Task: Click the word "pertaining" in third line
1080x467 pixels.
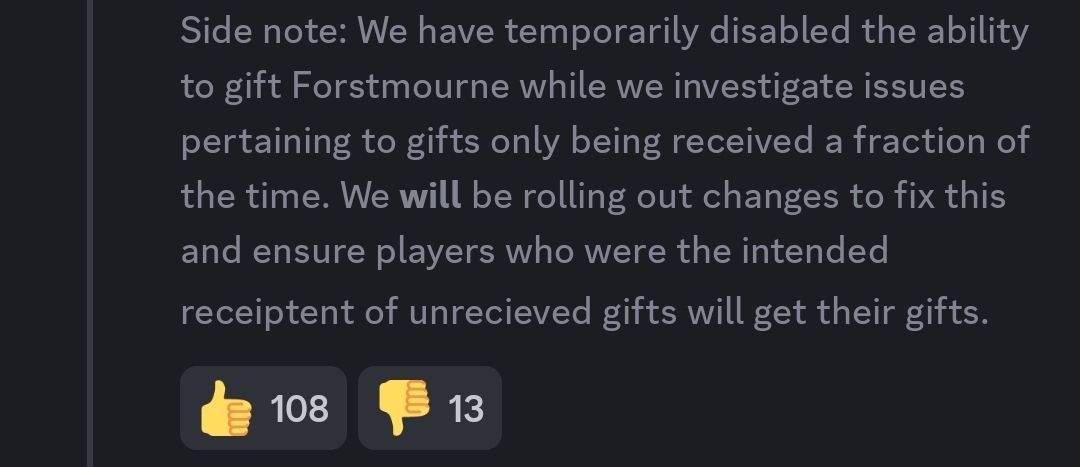Action: (266, 143)
